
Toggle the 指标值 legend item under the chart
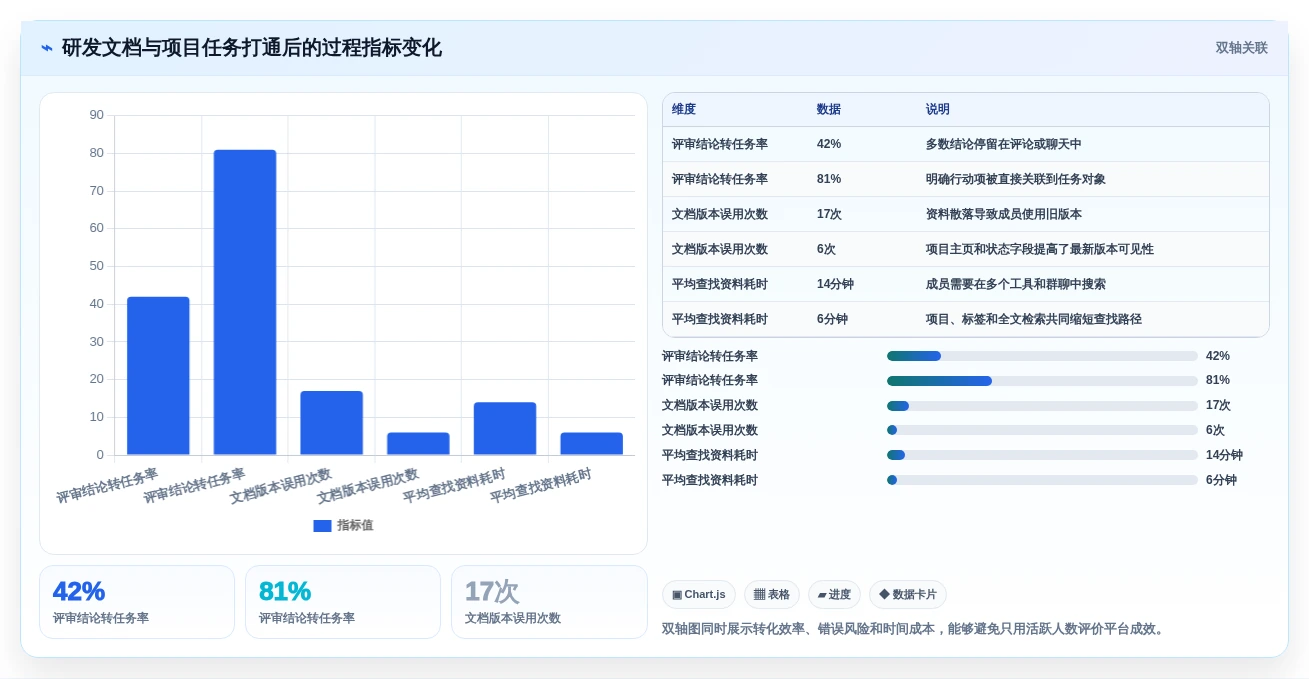click(x=343, y=525)
